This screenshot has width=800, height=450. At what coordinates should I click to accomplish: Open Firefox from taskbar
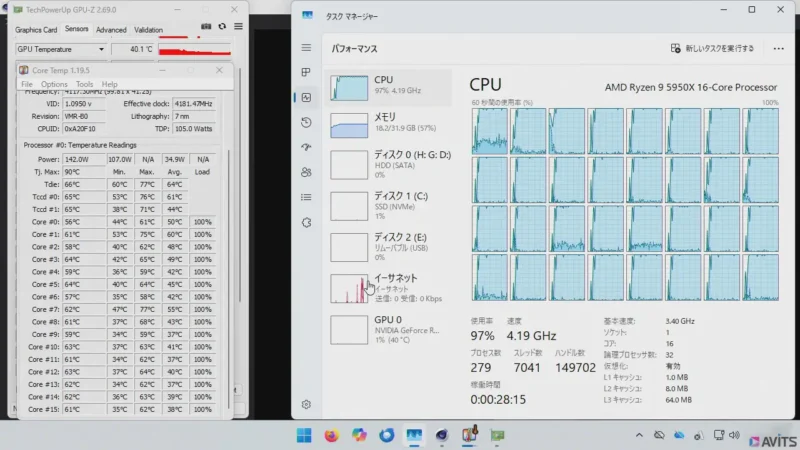(332, 435)
